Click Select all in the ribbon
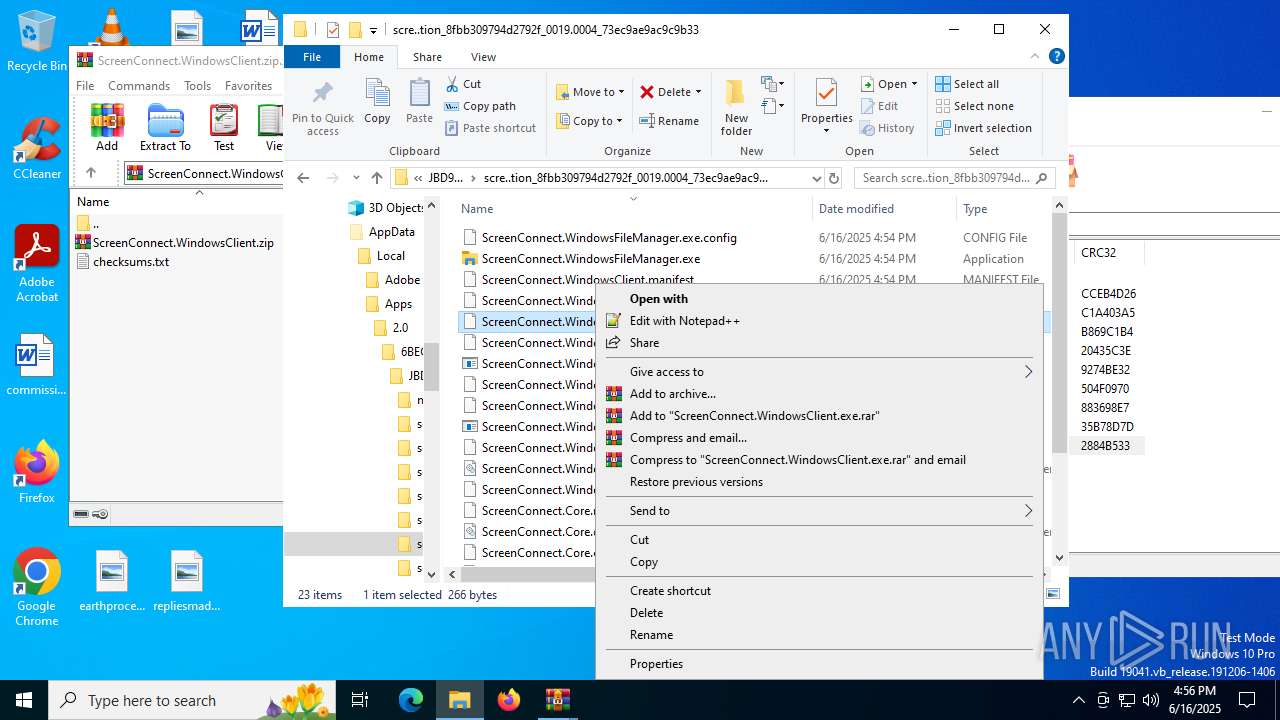 click(967, 84)
